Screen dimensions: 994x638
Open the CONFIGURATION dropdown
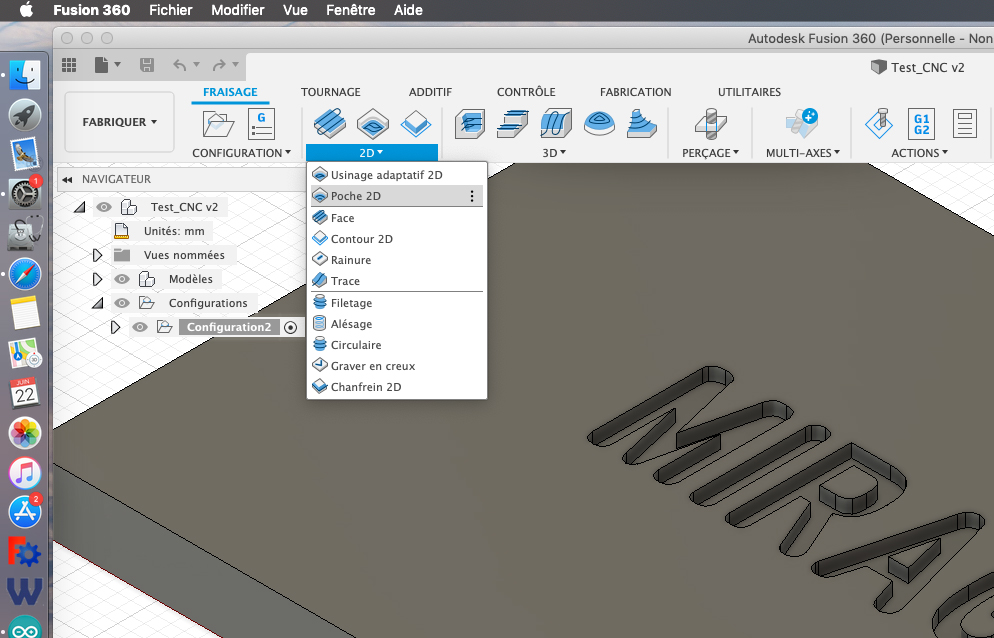242,153
